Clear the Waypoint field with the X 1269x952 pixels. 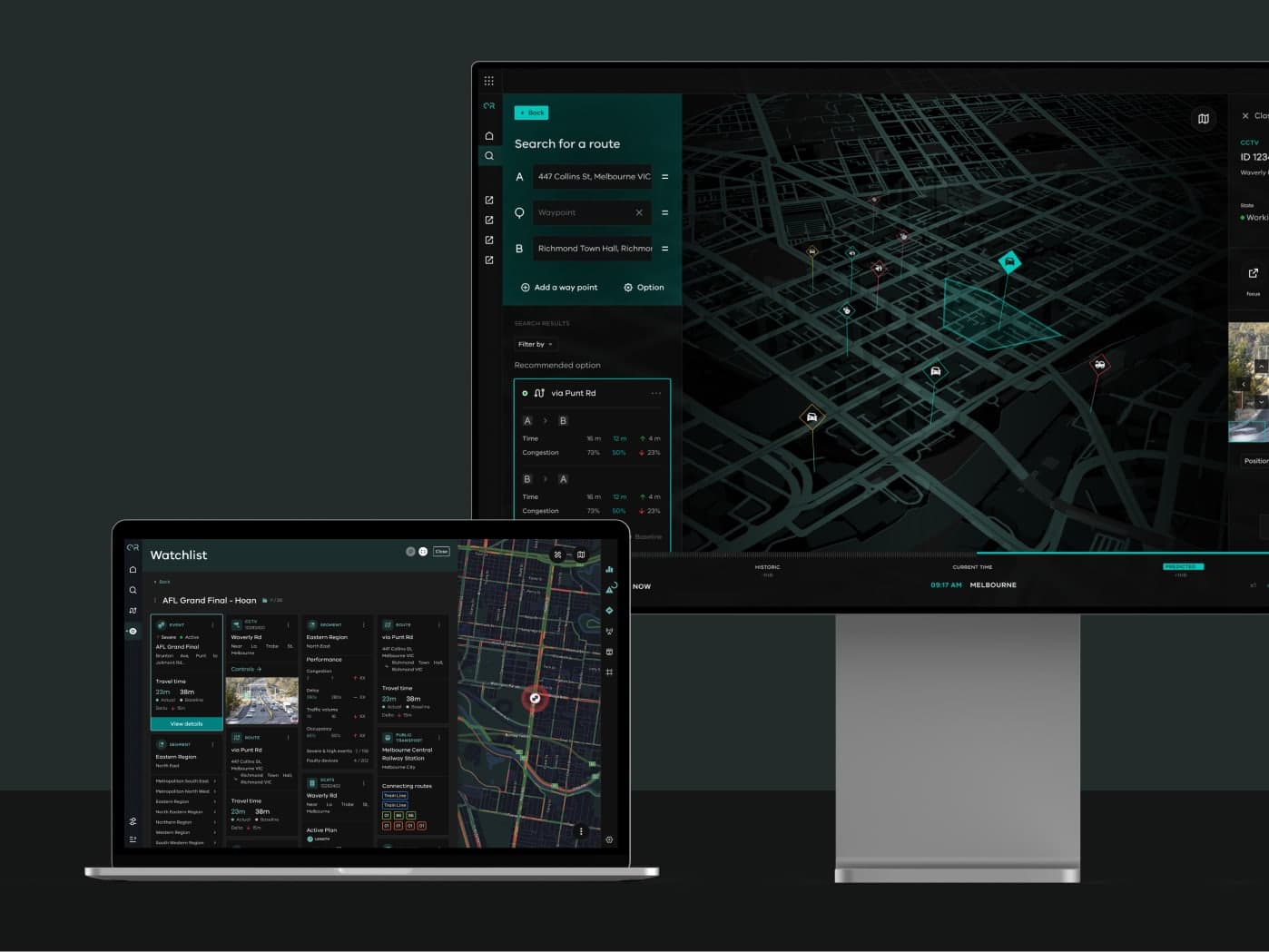[x=639, y=212]
